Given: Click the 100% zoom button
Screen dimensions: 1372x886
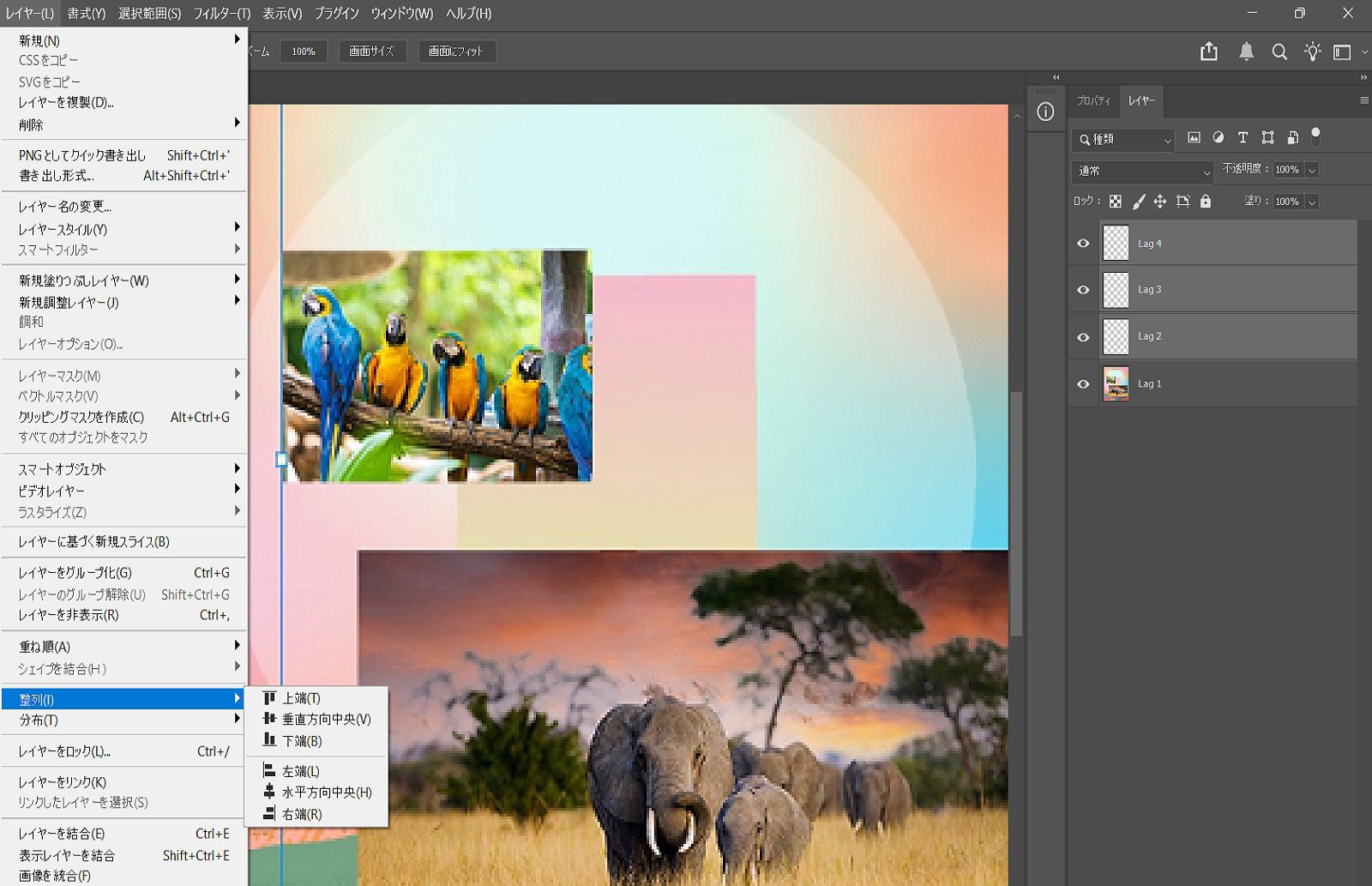Looking at the screenshot, I should (x=304, y=51).
